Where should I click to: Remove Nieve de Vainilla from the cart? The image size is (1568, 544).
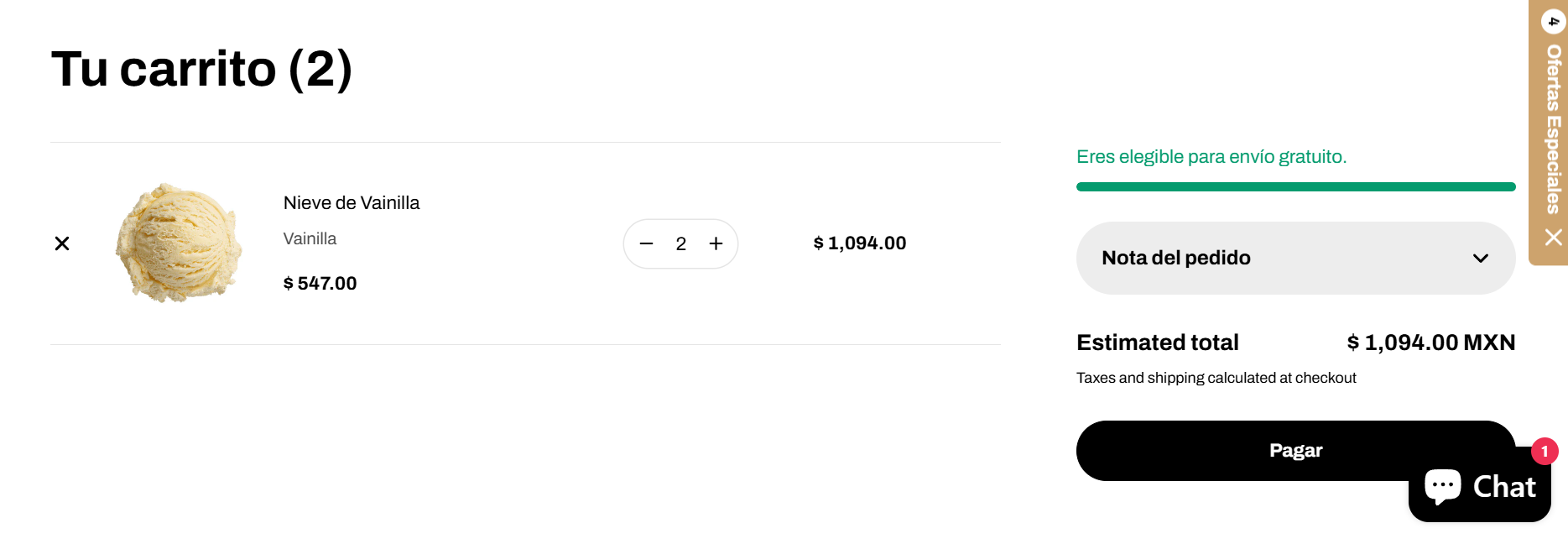pyautogui.click(x=62, y=243)
